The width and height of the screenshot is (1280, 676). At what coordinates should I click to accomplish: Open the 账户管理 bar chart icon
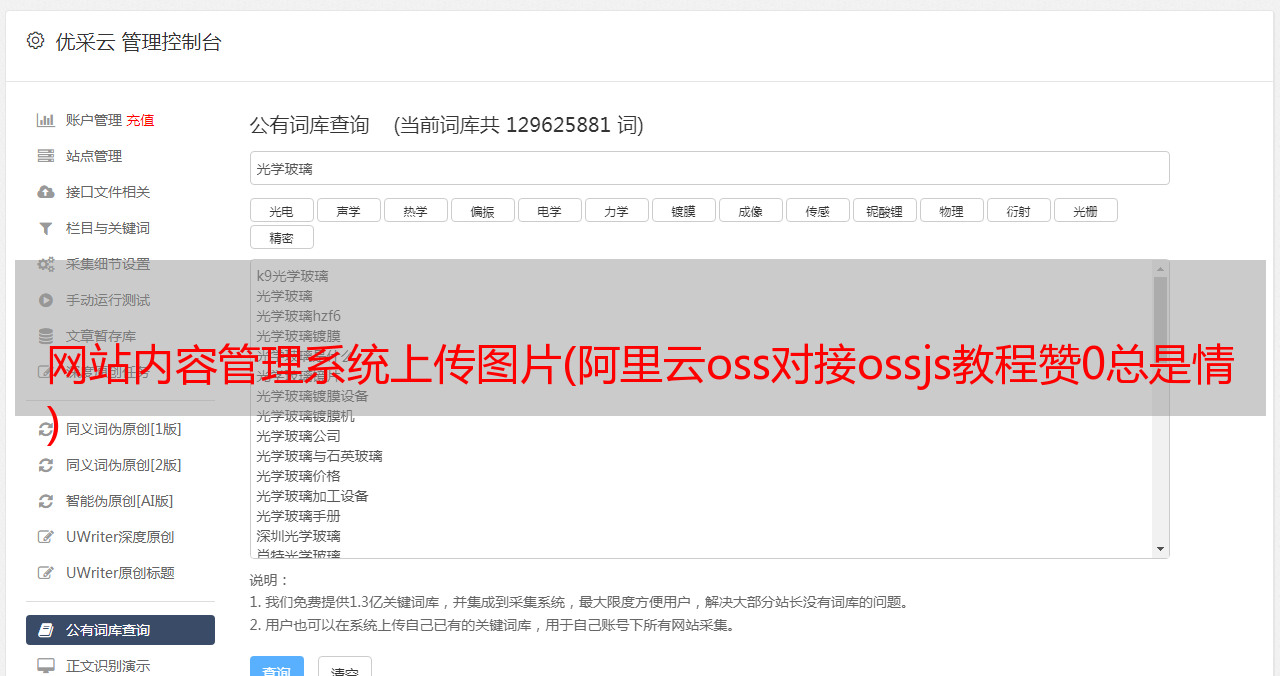46,120
